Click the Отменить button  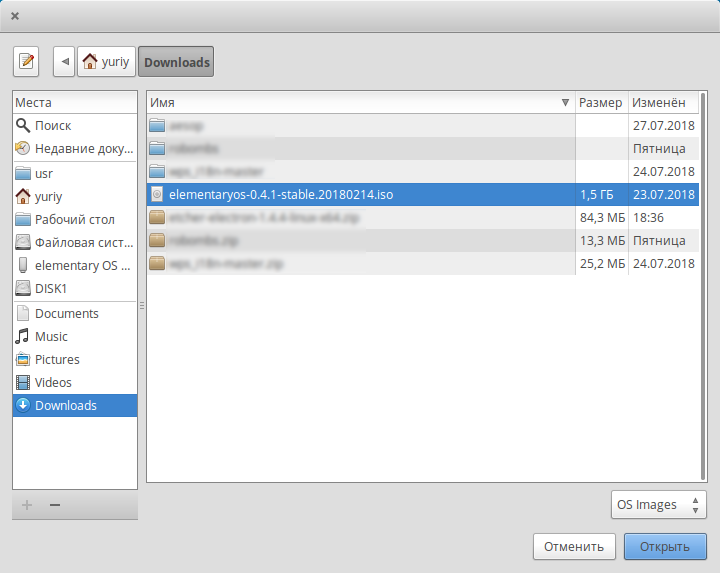click(574, 546)
